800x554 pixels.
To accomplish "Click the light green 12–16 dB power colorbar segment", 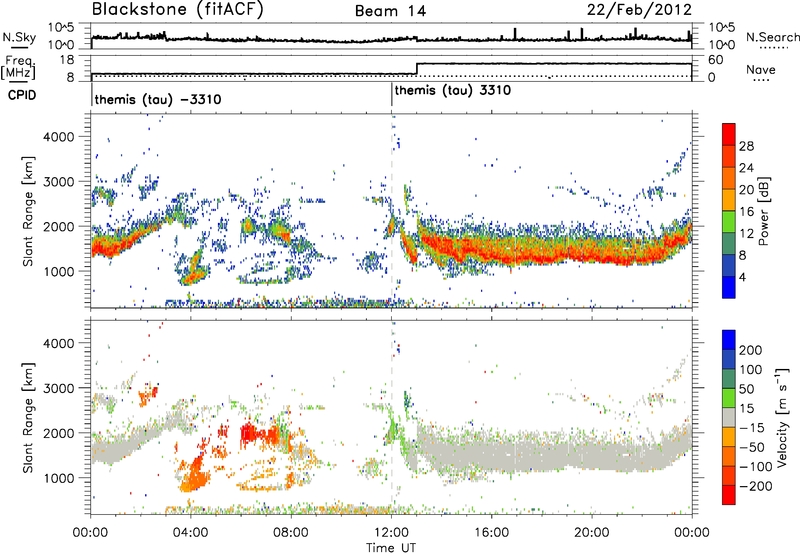I will point(729,222).
